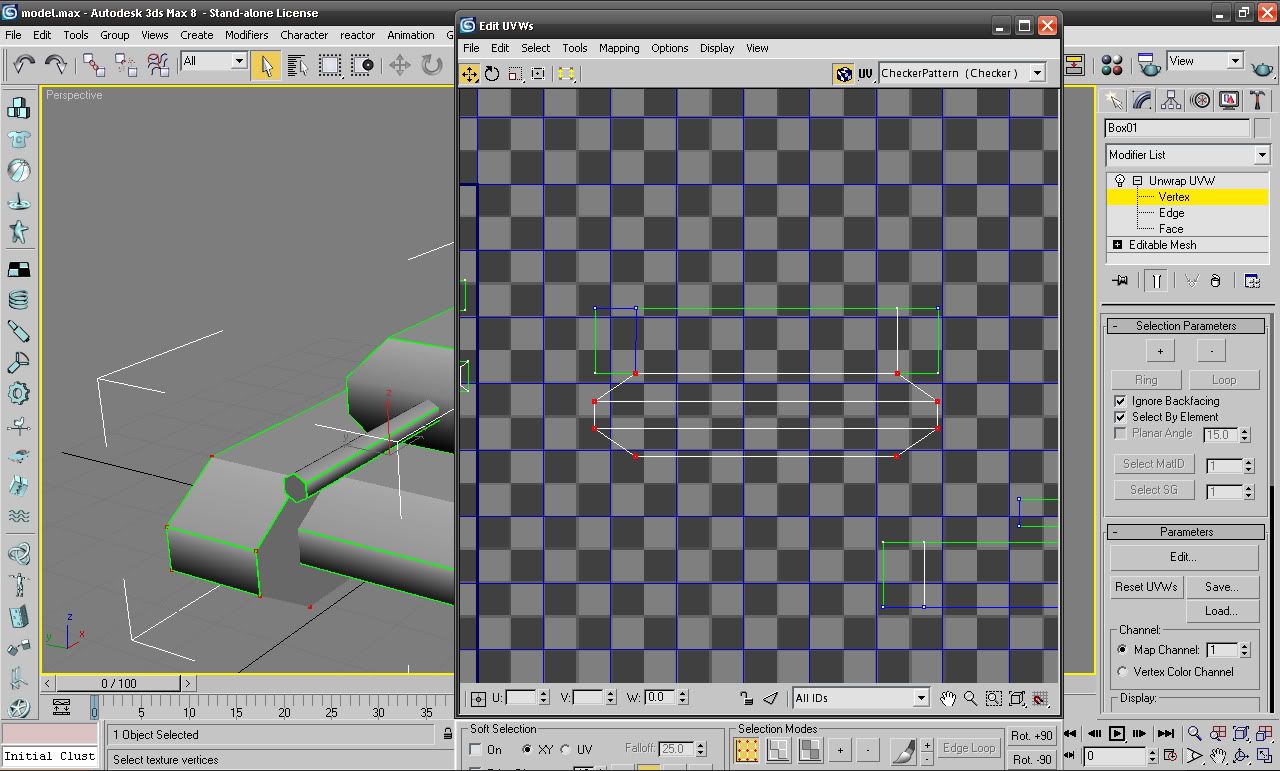Select the UV soft selection radio

coord(566,749)
